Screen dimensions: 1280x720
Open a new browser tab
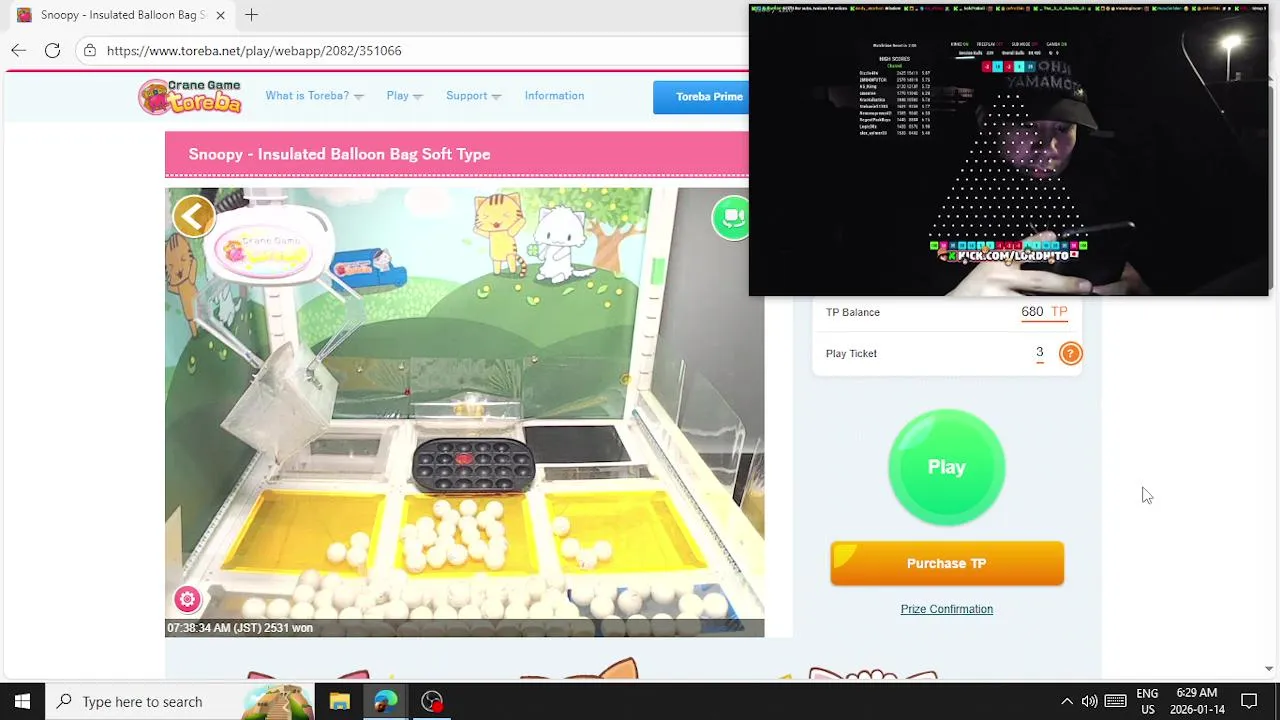coord(252,15)
